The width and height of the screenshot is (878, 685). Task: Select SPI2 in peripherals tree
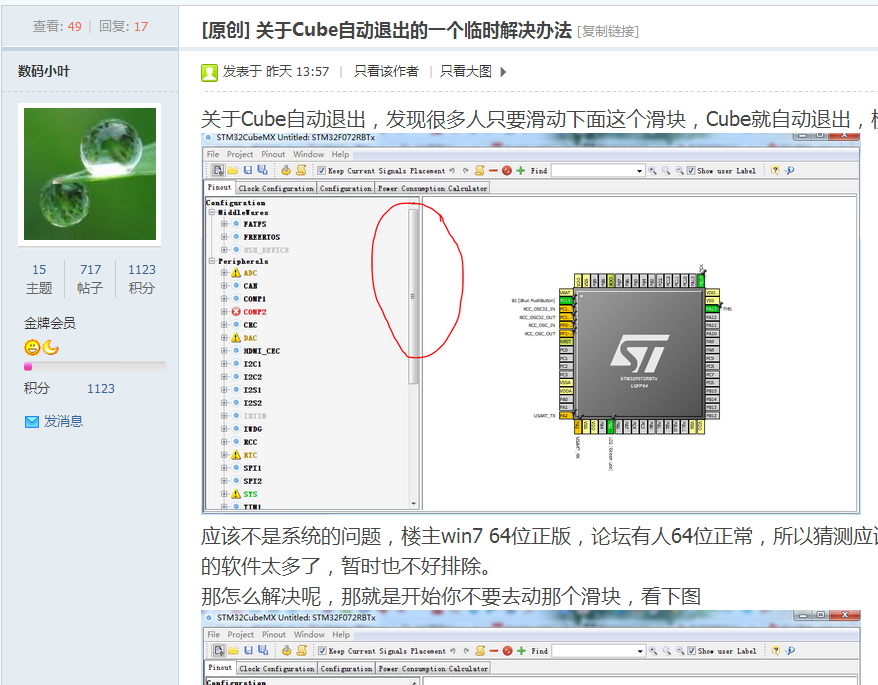coord(253,481)
